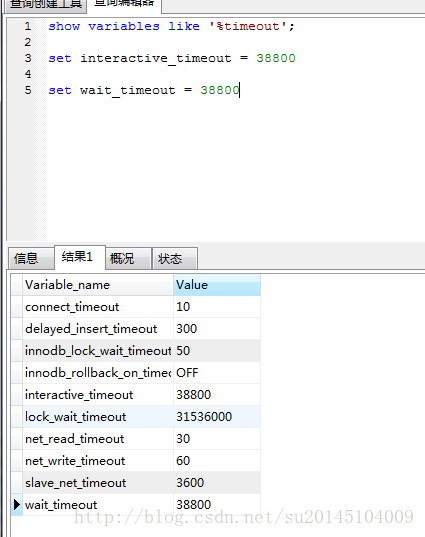
Task: Select the interactive_timeout name cell
Action: 98,395
